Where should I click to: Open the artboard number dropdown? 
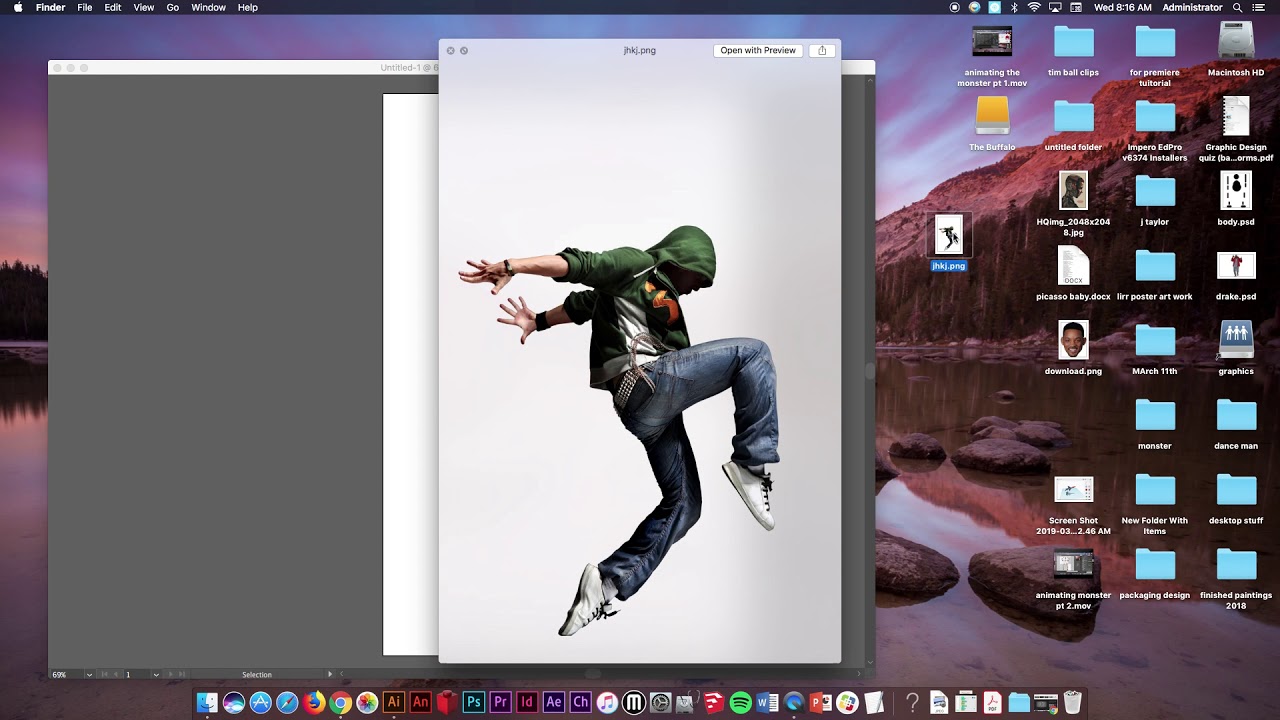[155, 675]
